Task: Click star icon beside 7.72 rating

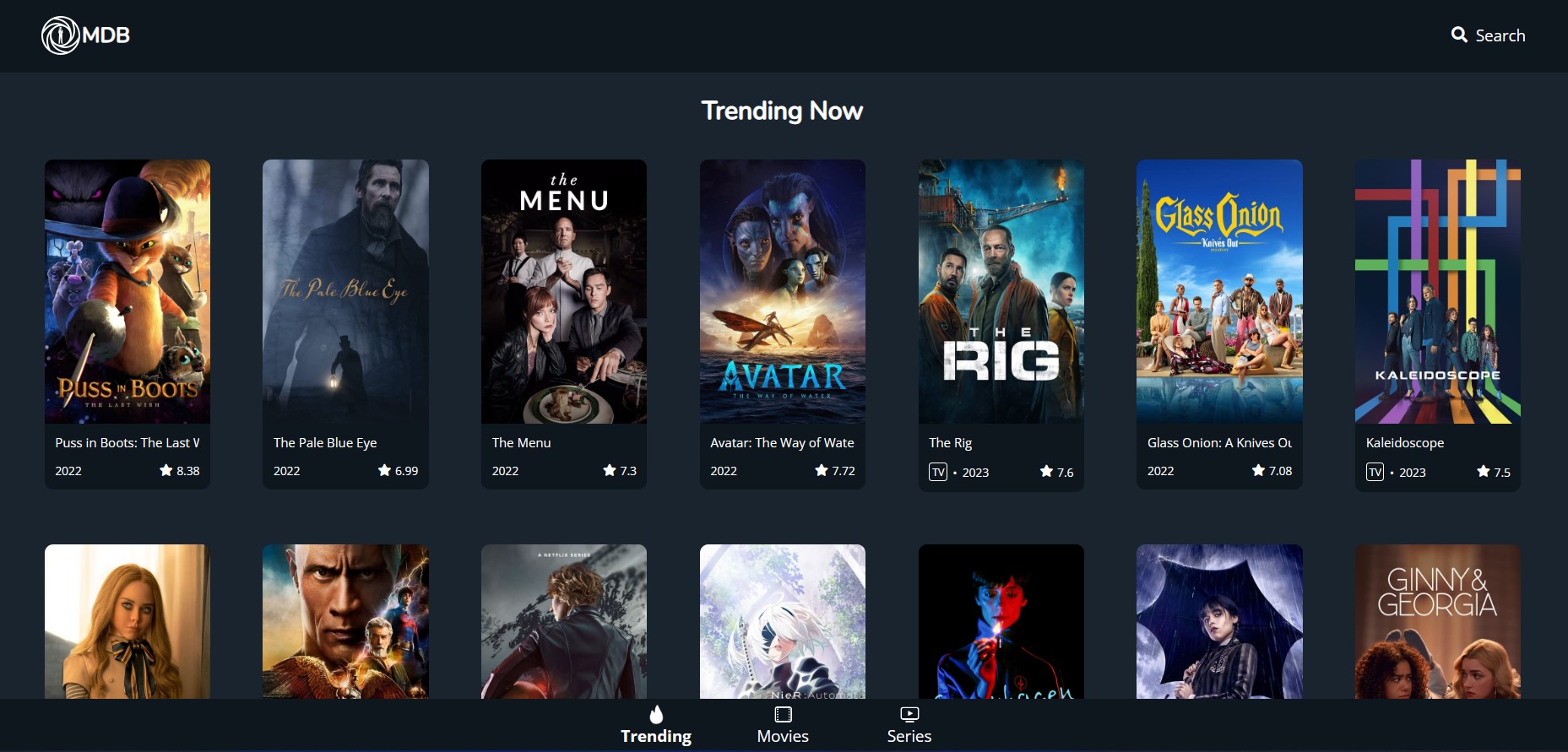Action: [x=822, y=470]
